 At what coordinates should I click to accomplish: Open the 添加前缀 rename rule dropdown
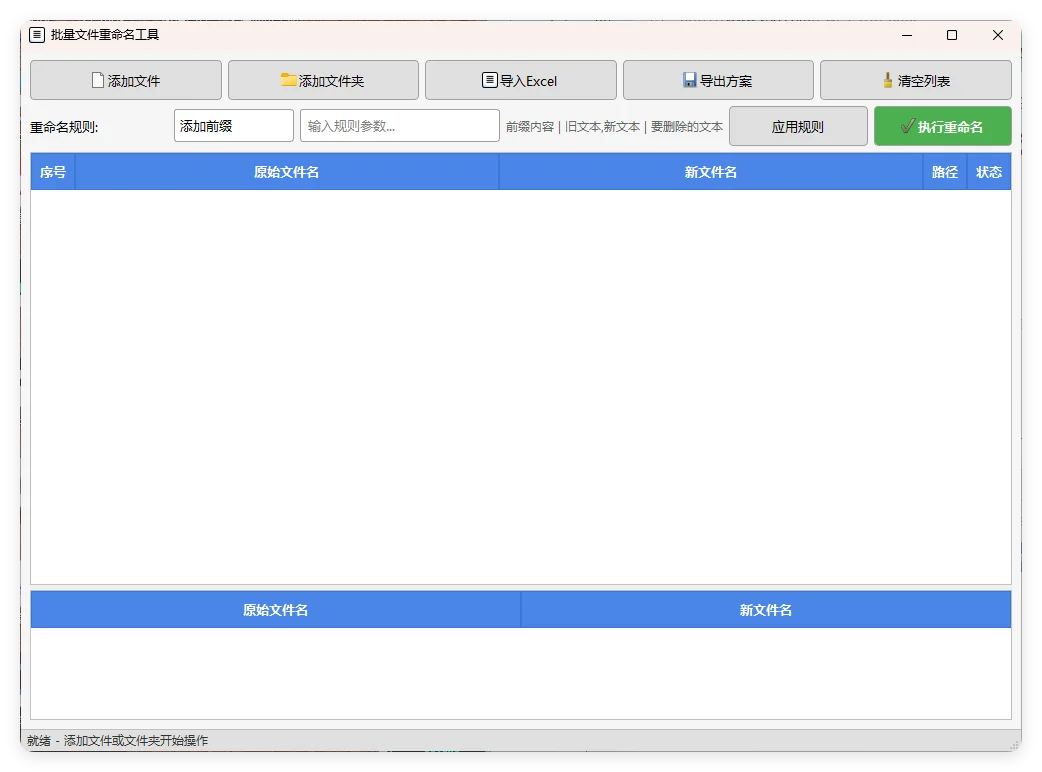pyautogui.click(x=233, y=125)
